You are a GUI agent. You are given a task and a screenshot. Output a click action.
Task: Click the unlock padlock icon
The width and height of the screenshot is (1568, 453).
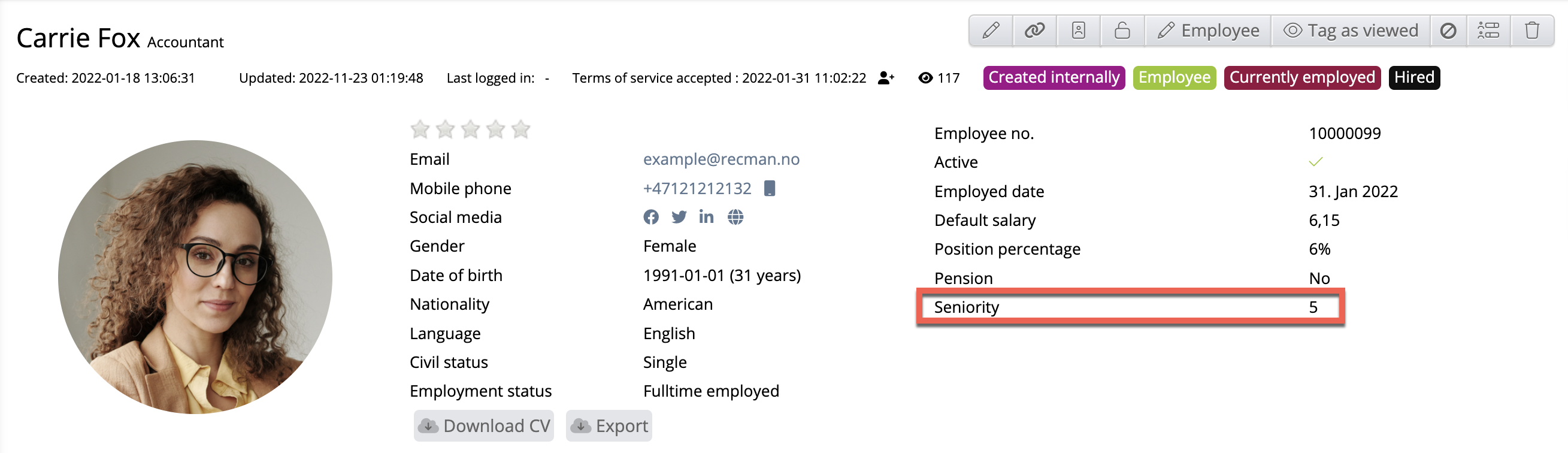pyautogui.click(x=1122, y=31)
